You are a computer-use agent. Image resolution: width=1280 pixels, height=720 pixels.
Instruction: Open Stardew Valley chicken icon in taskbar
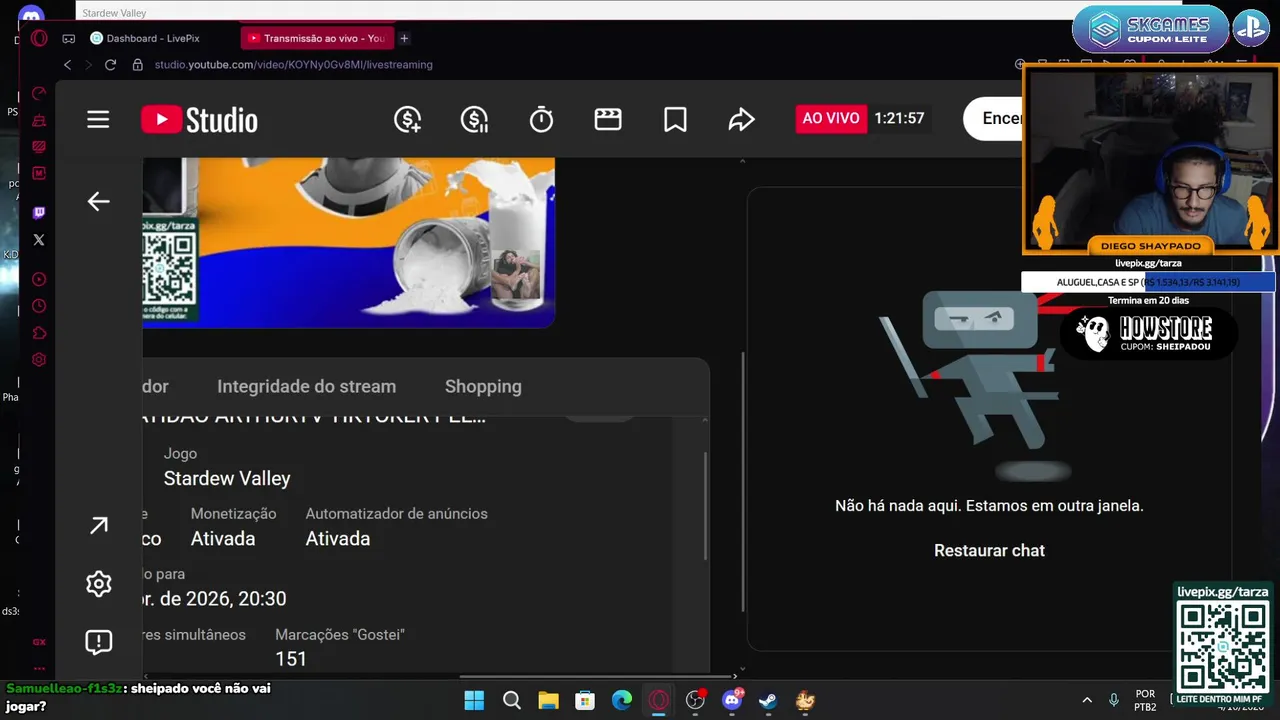click(x=805, y=701)
